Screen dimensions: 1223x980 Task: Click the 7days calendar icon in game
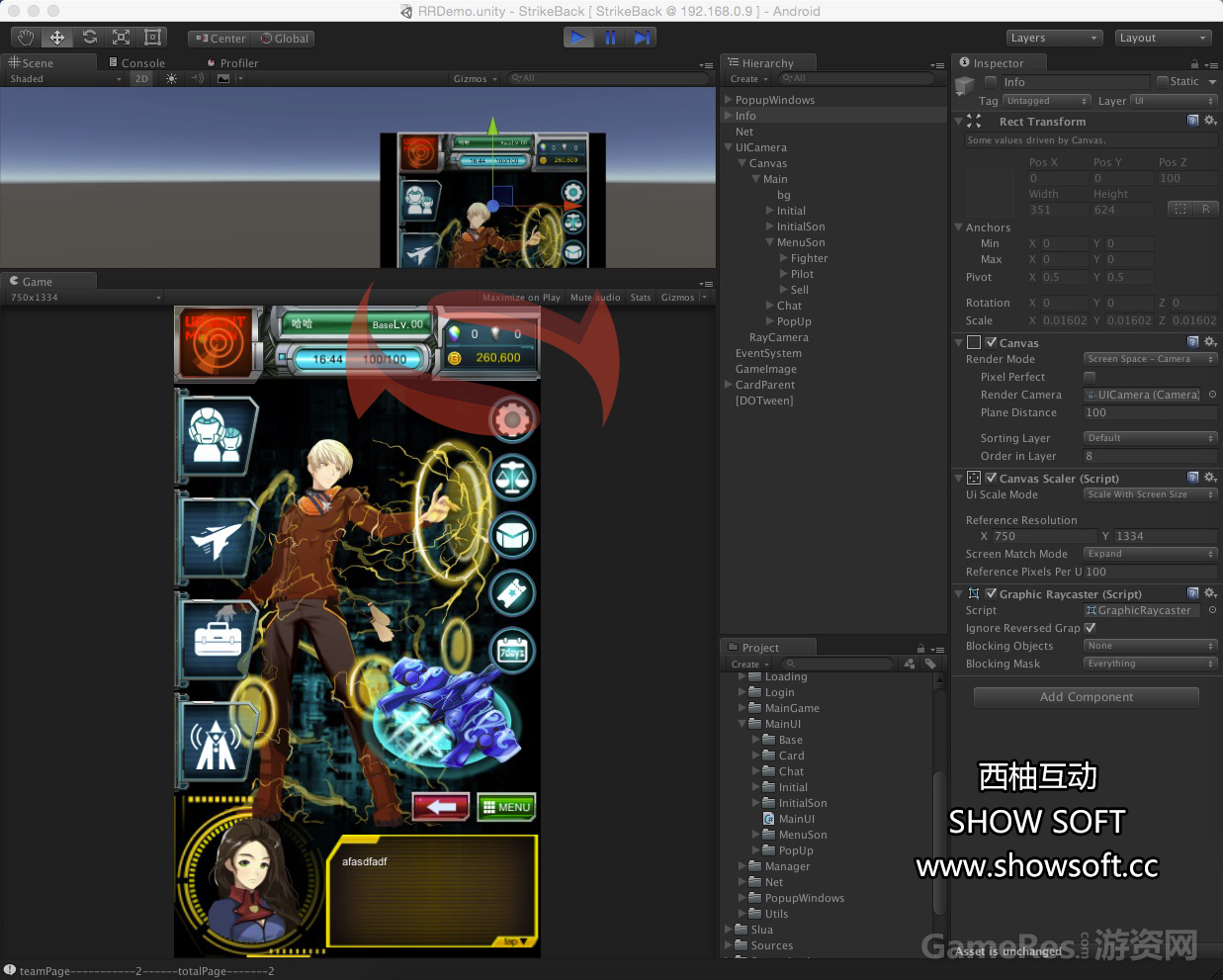pyautogui.click(x=512, y=652)
